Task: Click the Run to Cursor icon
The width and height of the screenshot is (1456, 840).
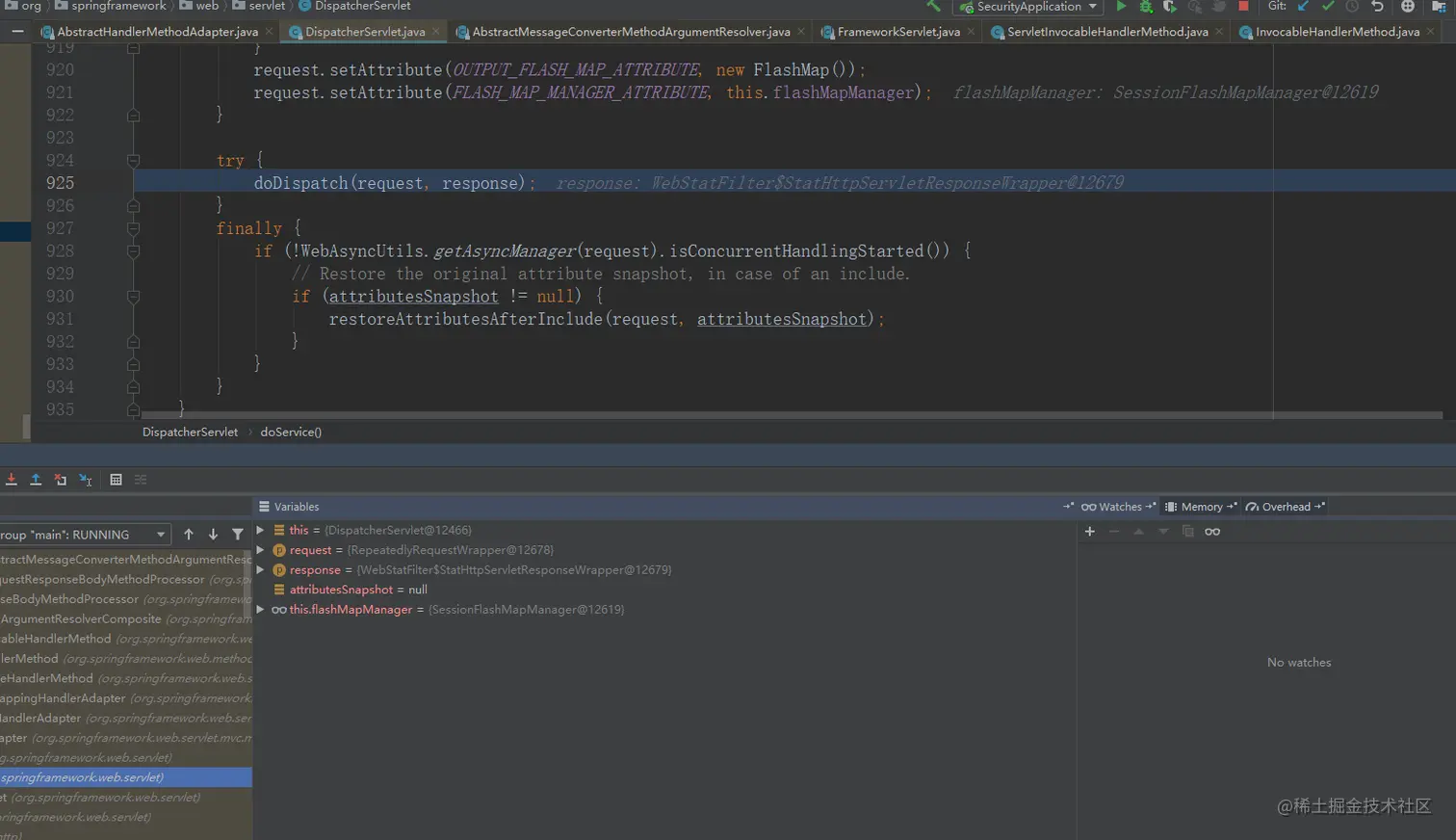Action: 86,480
